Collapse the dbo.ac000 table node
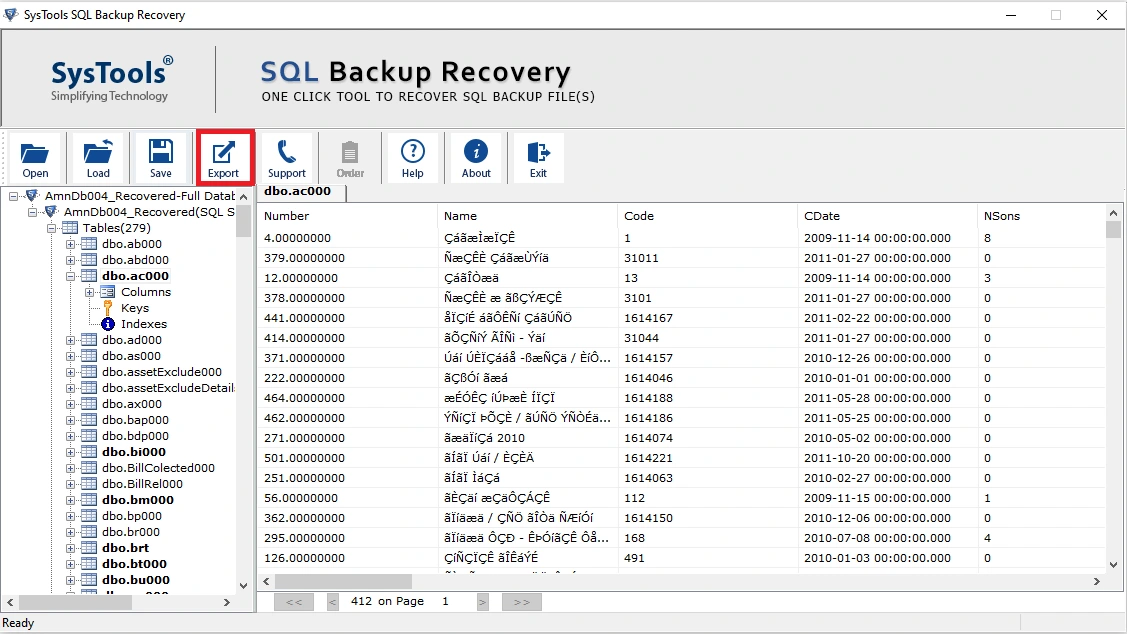The width and height of the screenshot is (1127, 634). pos(70,276)
